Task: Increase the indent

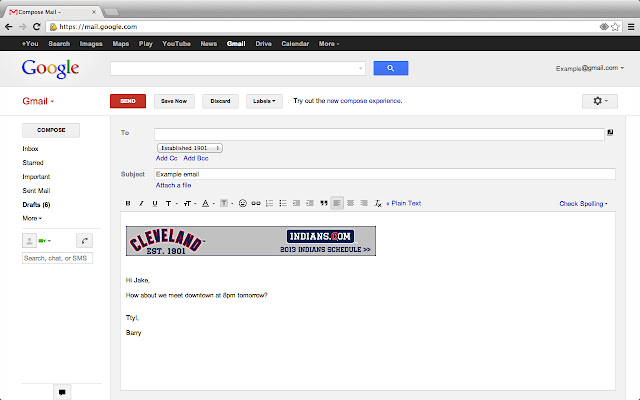Action: click(x=310, y=203)
